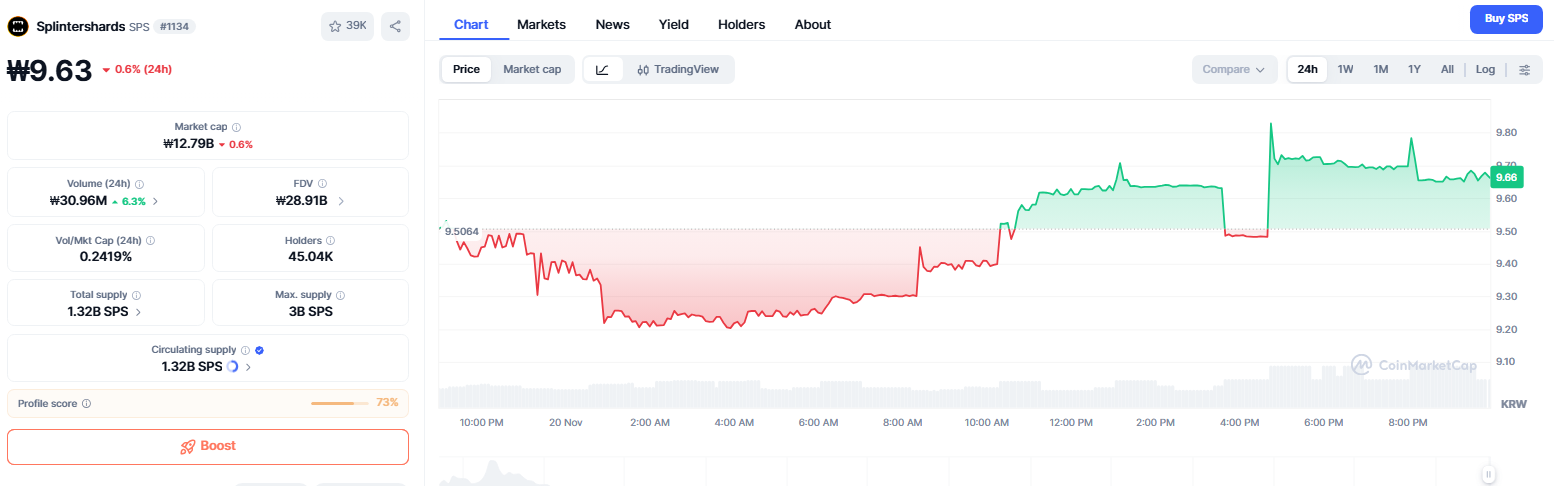The image size is (1554, 486).
Task: Show FDV info icon
Action: (322, 184)
